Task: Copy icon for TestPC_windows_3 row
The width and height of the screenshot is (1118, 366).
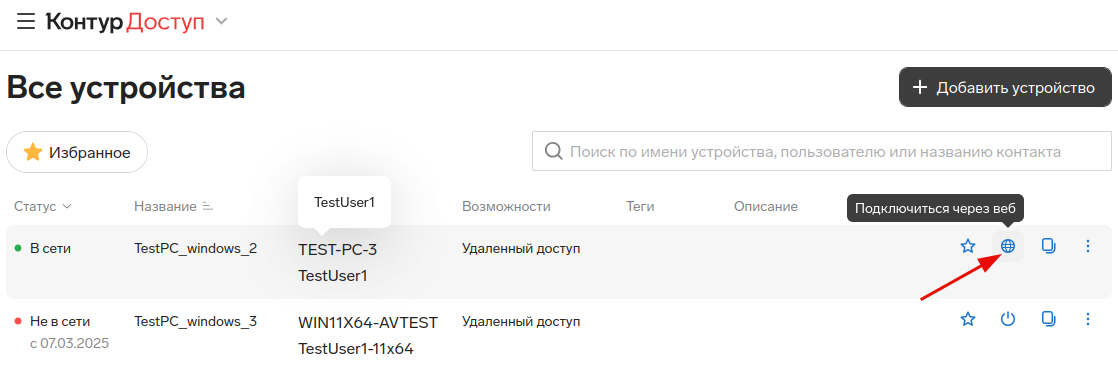Action: pos(1048,319)
